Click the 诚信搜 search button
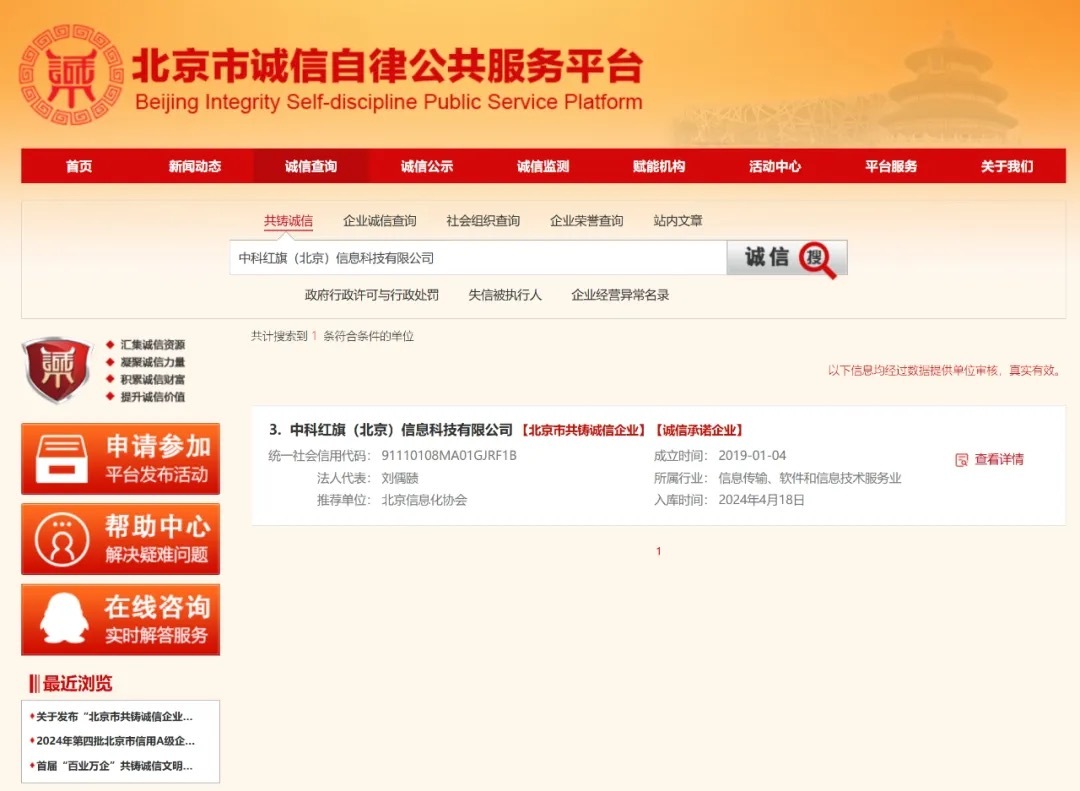Screen dimensions: 1080x791 pyautogui.click(x=787, y=258)
